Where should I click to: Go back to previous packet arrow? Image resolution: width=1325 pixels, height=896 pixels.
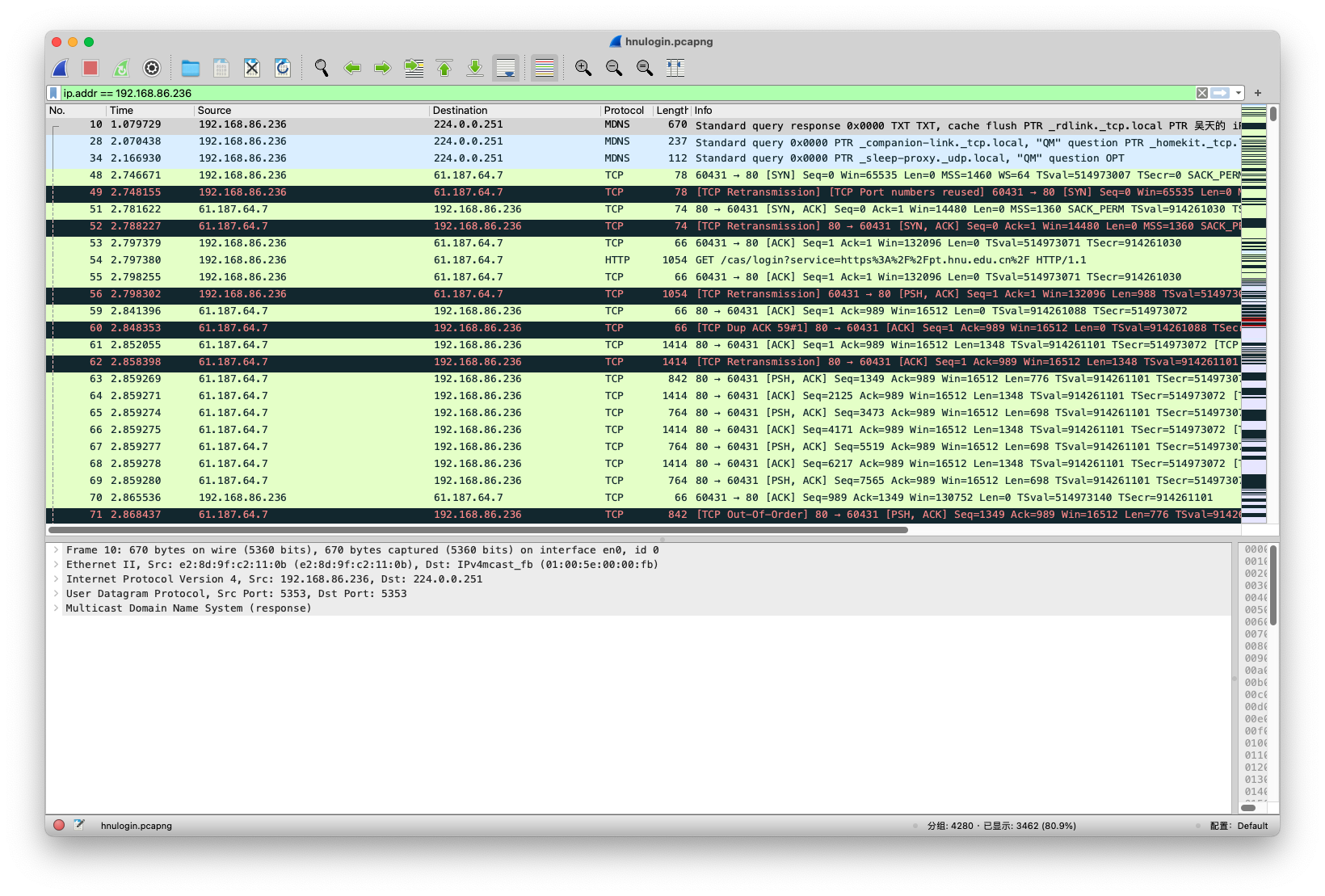[352, 68]
